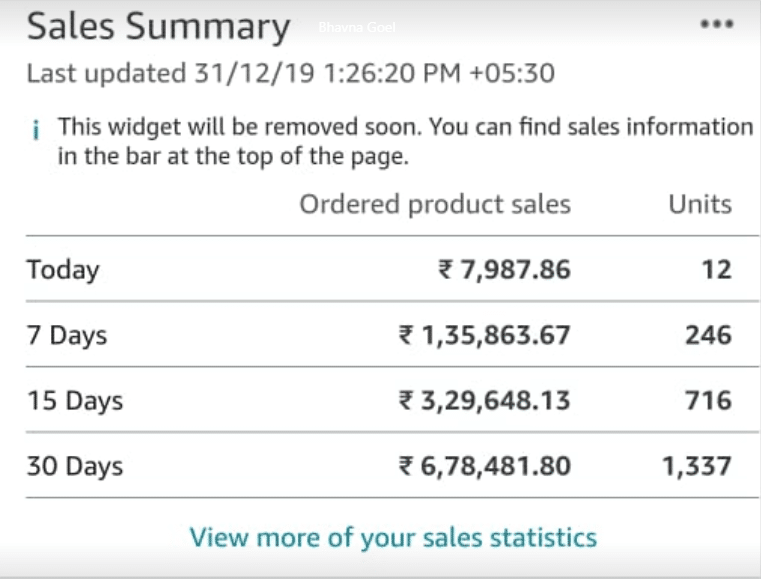Screen dimensions: 761x579
Task: Click the 1,337 units value
Action: [x=697, y=467]
